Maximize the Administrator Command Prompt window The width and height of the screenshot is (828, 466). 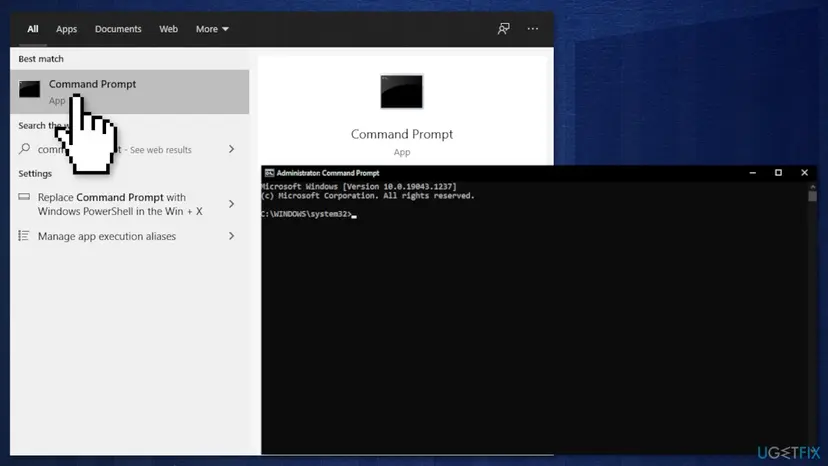coord(778,173)
